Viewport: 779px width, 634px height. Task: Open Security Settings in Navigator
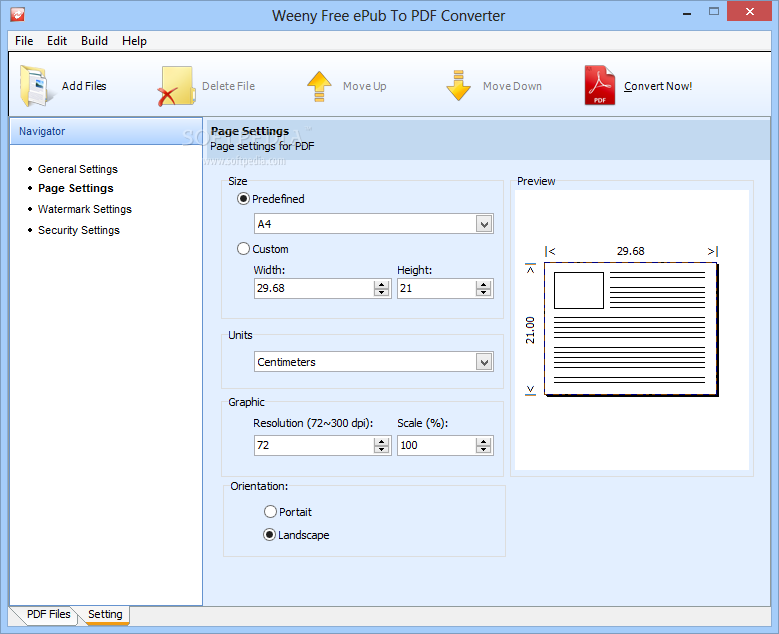coord(79,230)
